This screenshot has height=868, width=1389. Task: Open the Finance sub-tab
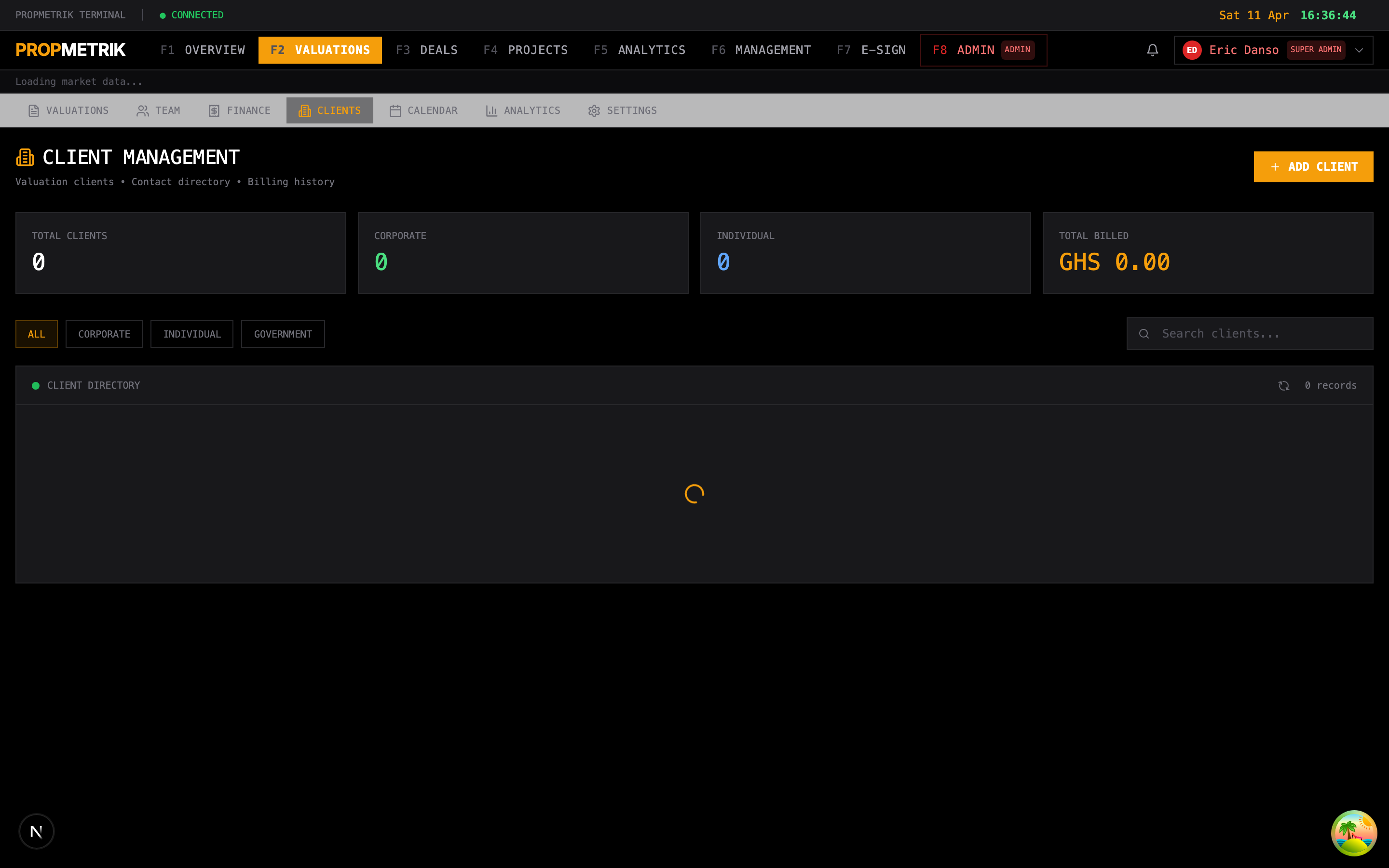pos(239,110)
